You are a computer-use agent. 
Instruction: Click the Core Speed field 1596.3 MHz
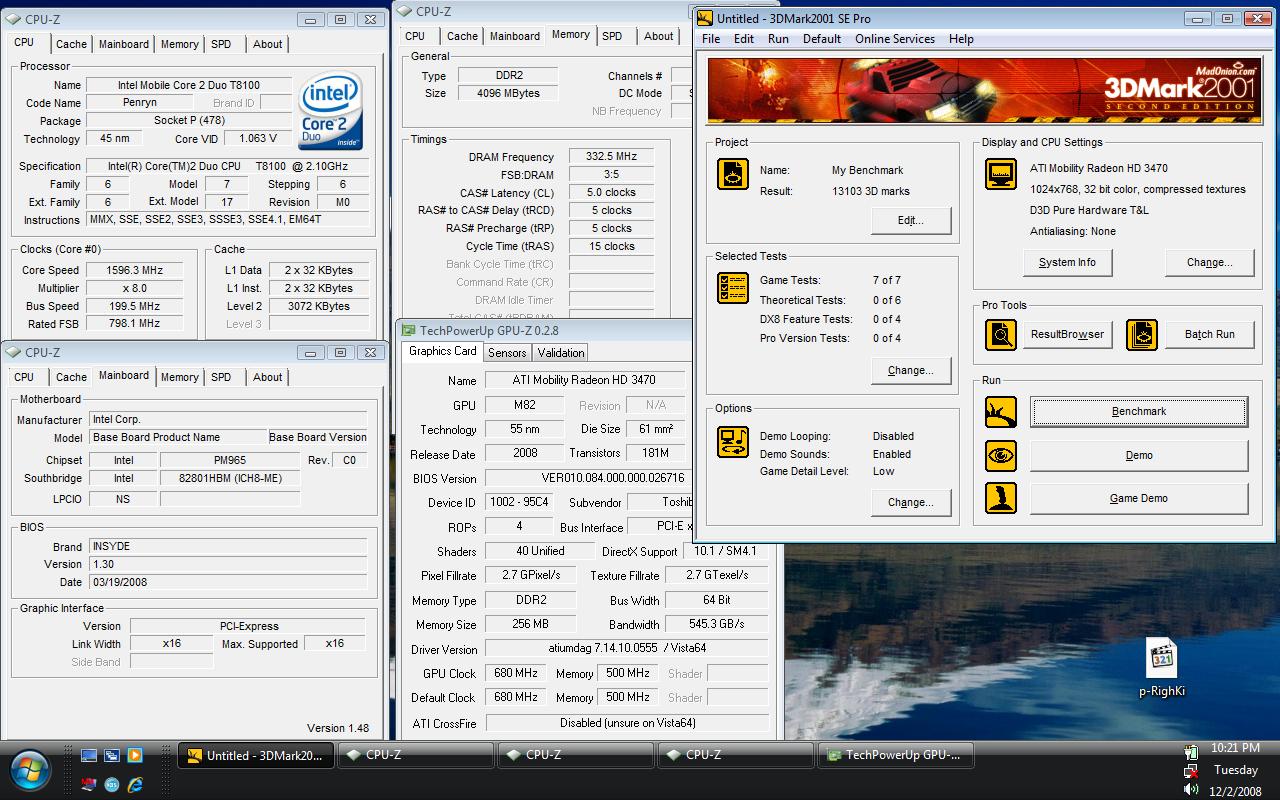tap(135, 270)
